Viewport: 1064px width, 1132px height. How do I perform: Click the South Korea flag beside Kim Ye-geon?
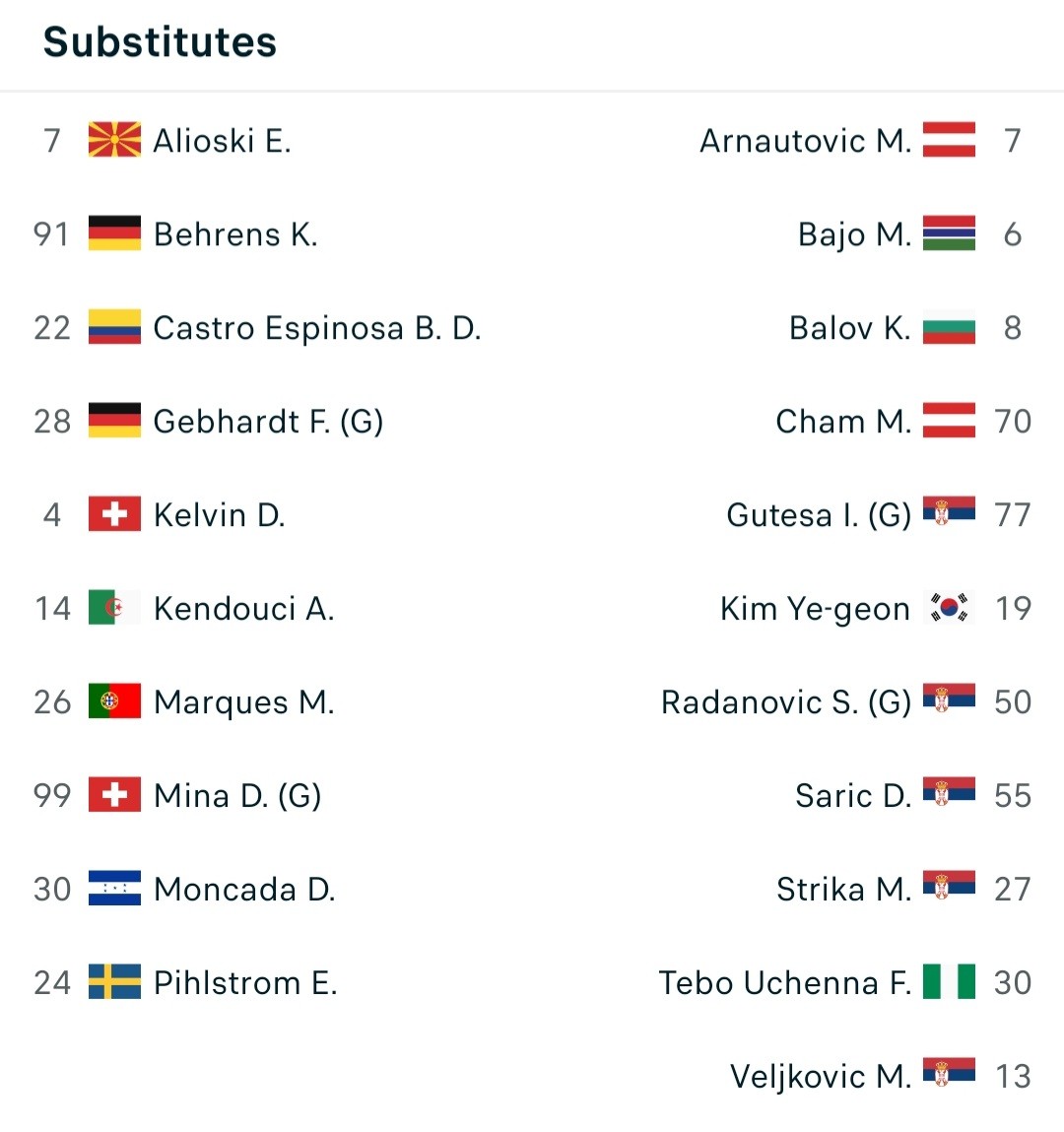click(950, 608)
